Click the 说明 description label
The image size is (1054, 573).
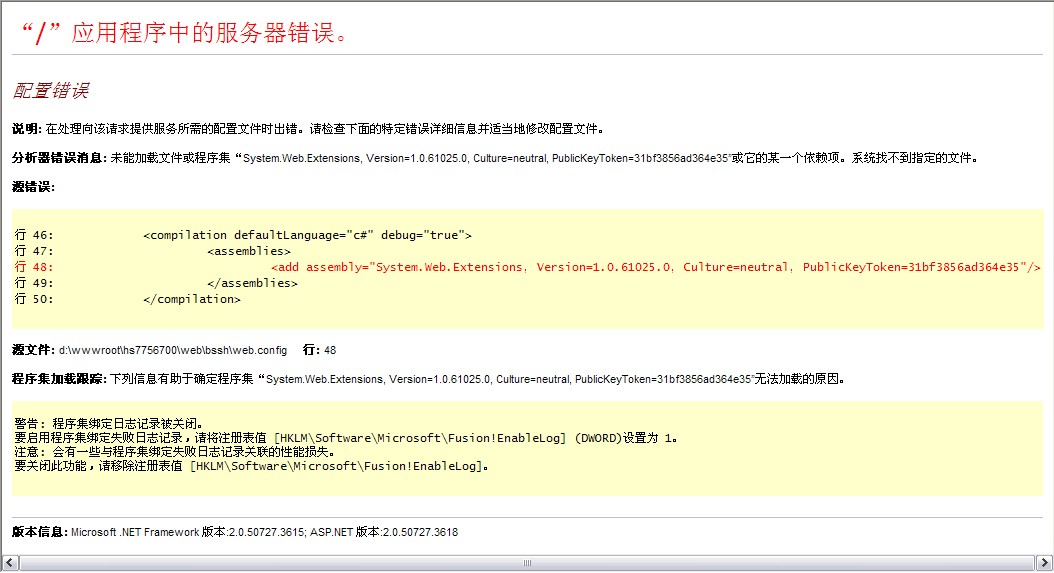[x=27, y=128]
